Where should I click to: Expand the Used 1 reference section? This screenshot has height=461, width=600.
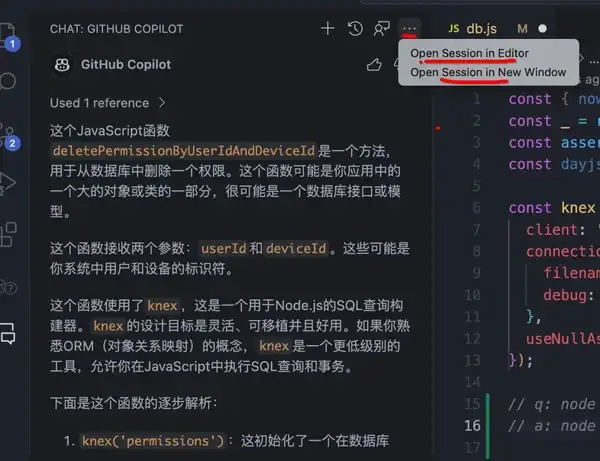107,103
